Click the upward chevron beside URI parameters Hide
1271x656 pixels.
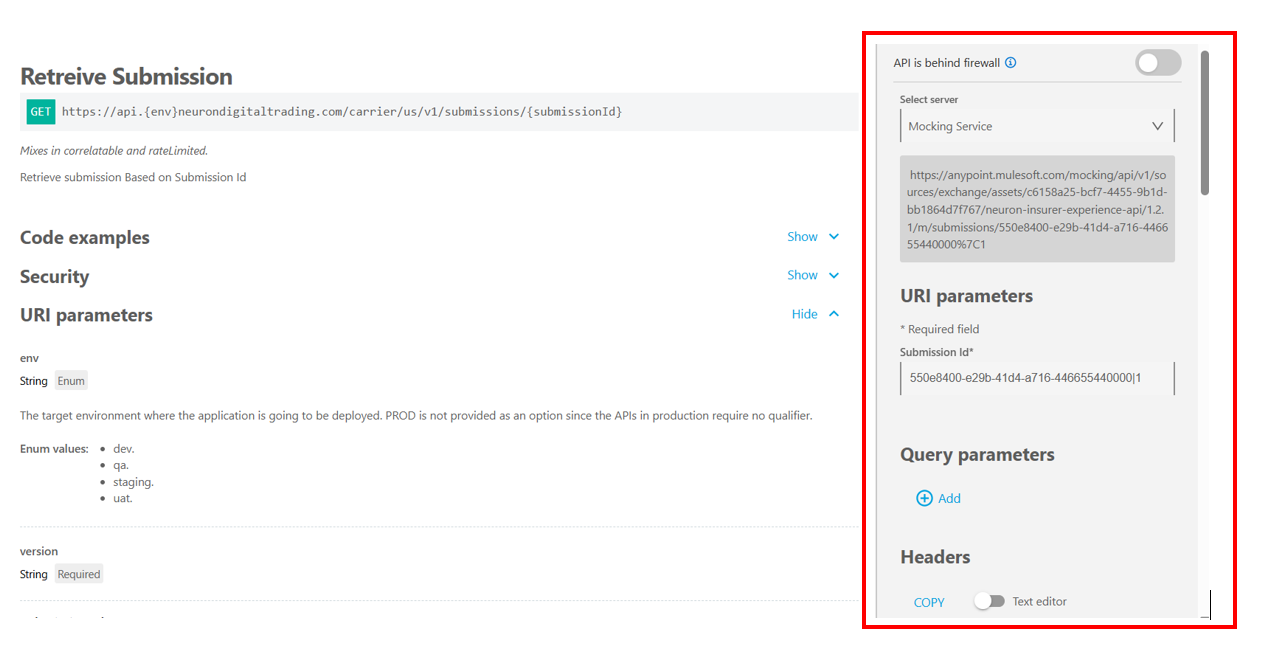pos(835,313)
